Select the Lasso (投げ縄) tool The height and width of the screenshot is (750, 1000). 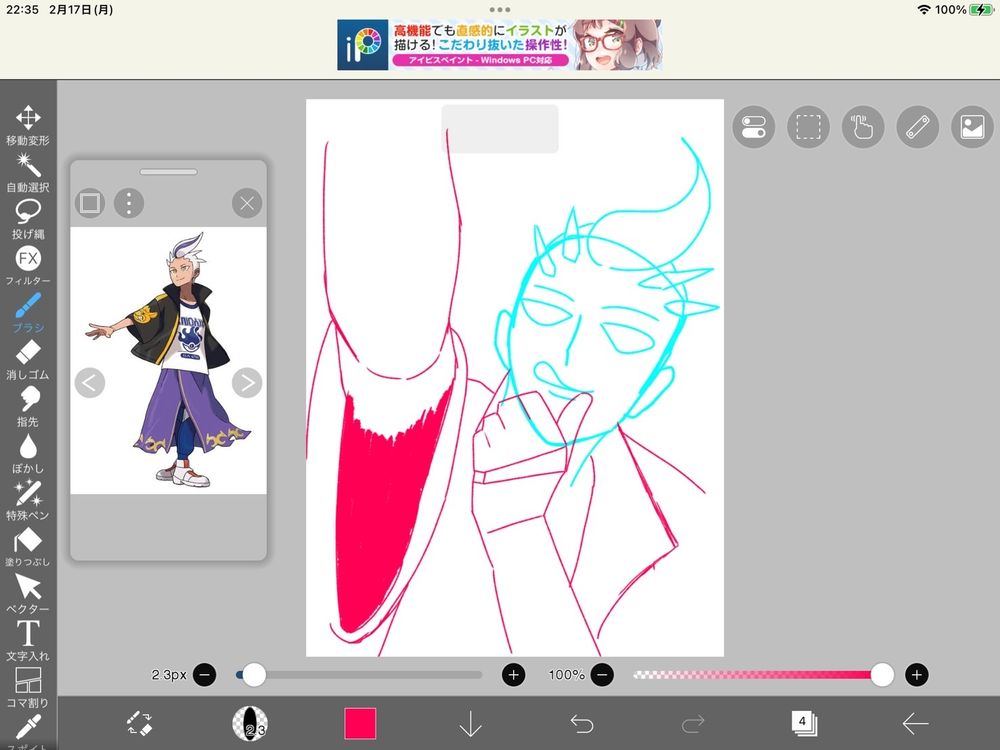(x=28, y=219)
